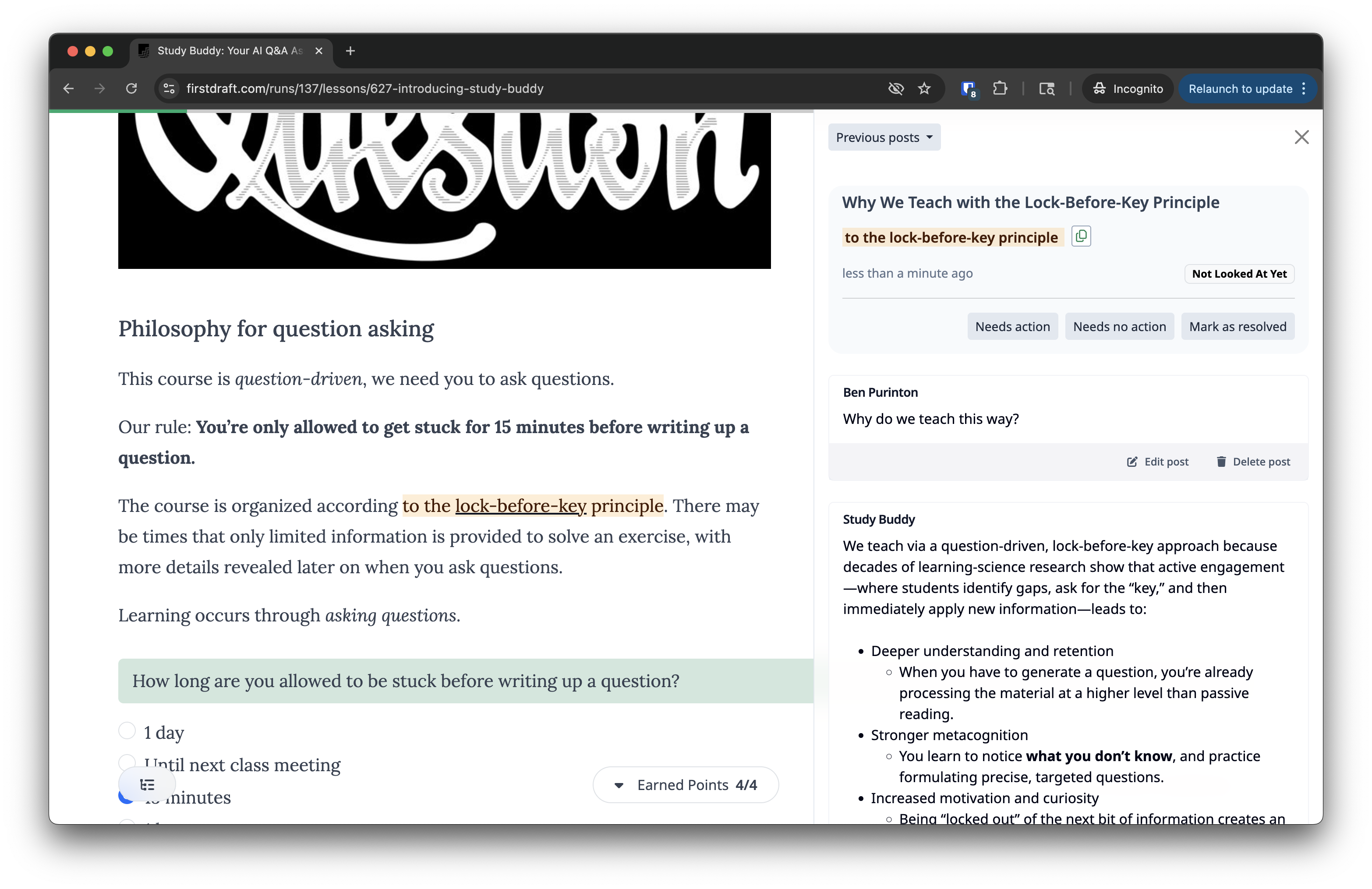Close the Study Buddy tab
Viewport: 1372px width, 889px height.
pos(319,51)
